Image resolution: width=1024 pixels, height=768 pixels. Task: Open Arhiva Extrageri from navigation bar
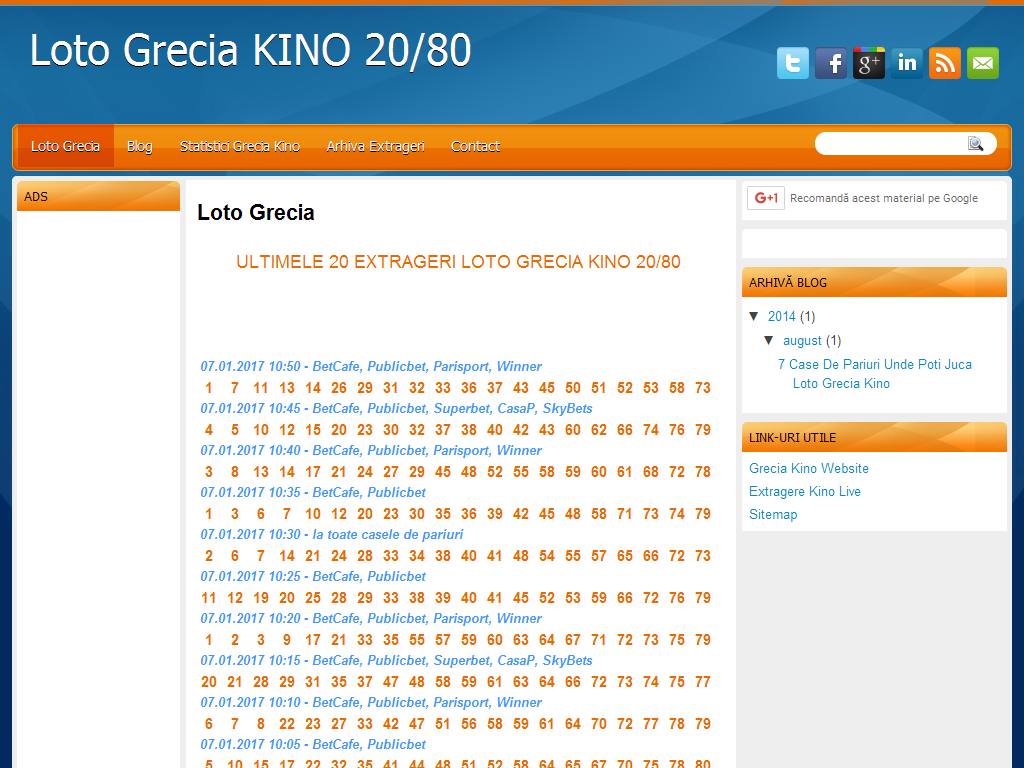coord(375,146)
